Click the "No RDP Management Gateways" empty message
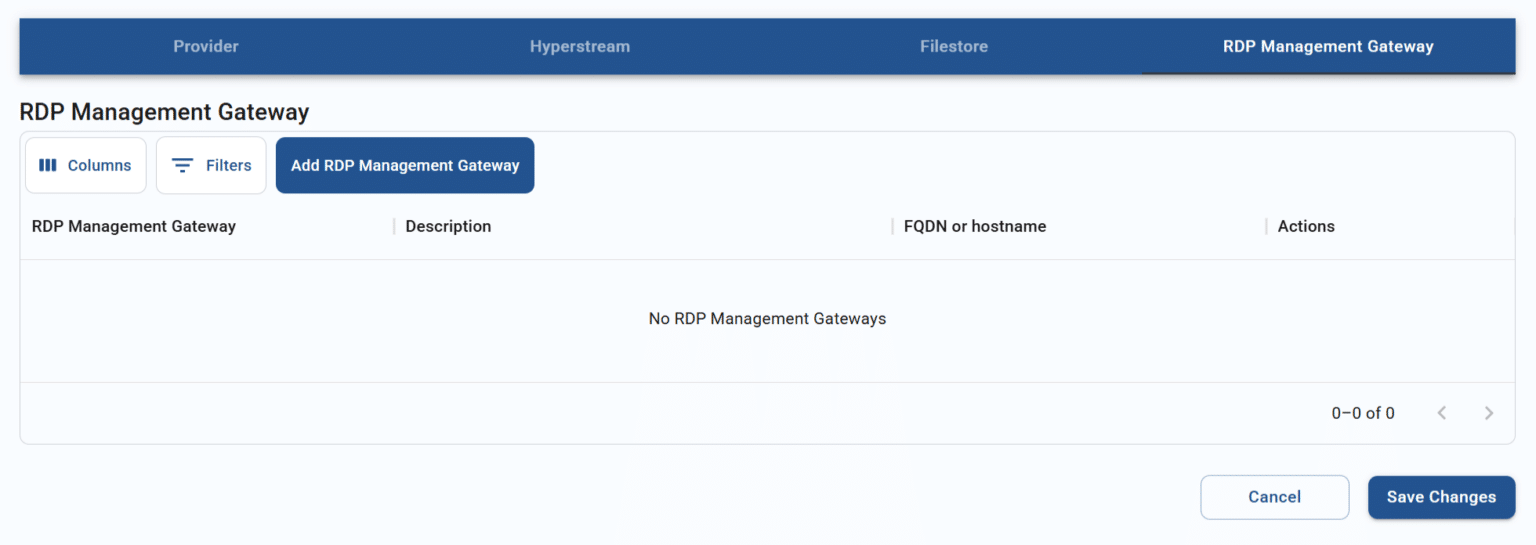The image size is (1536, 545). point(767,319)
